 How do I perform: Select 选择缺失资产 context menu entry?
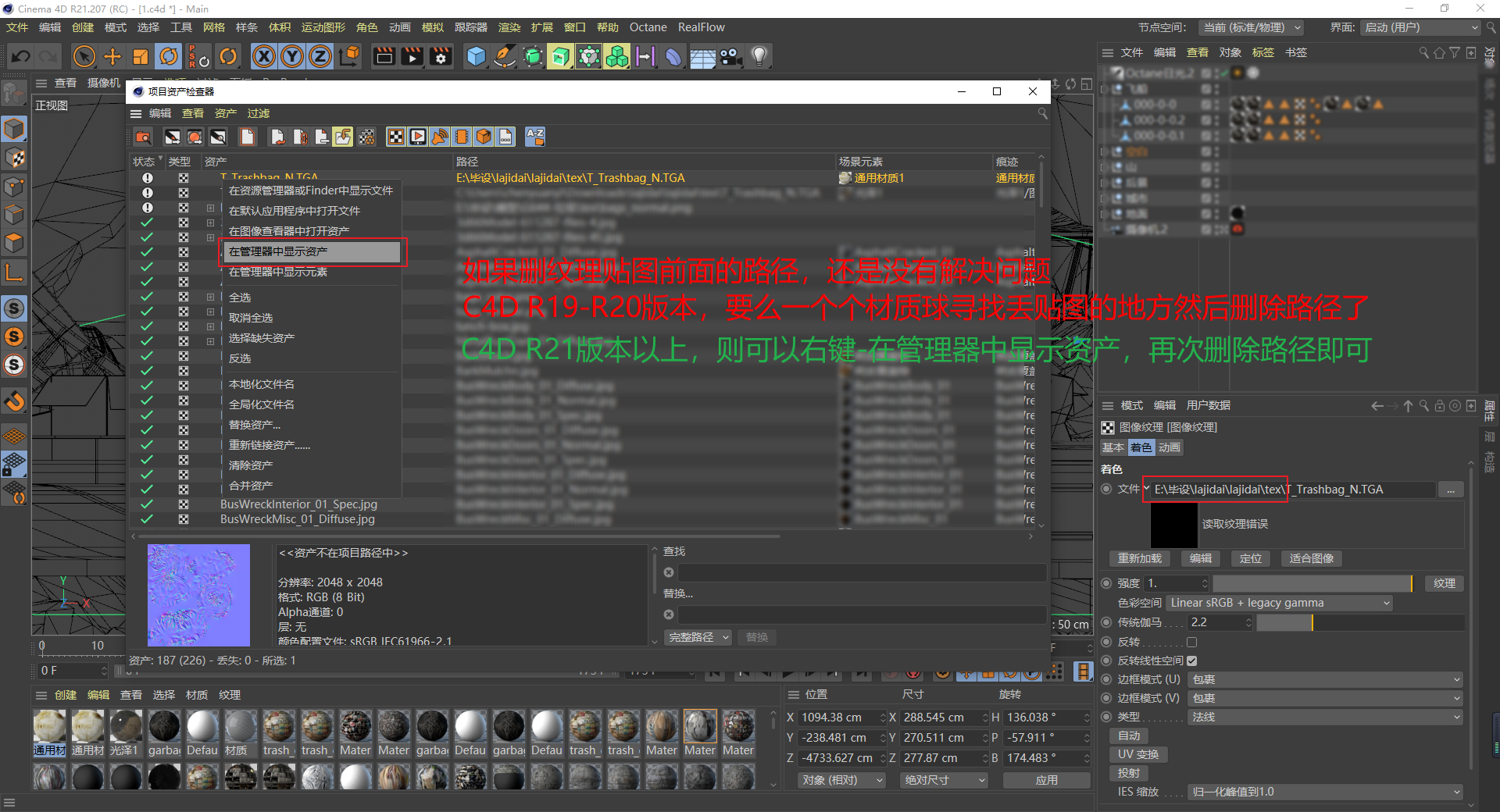pos(312,338)
